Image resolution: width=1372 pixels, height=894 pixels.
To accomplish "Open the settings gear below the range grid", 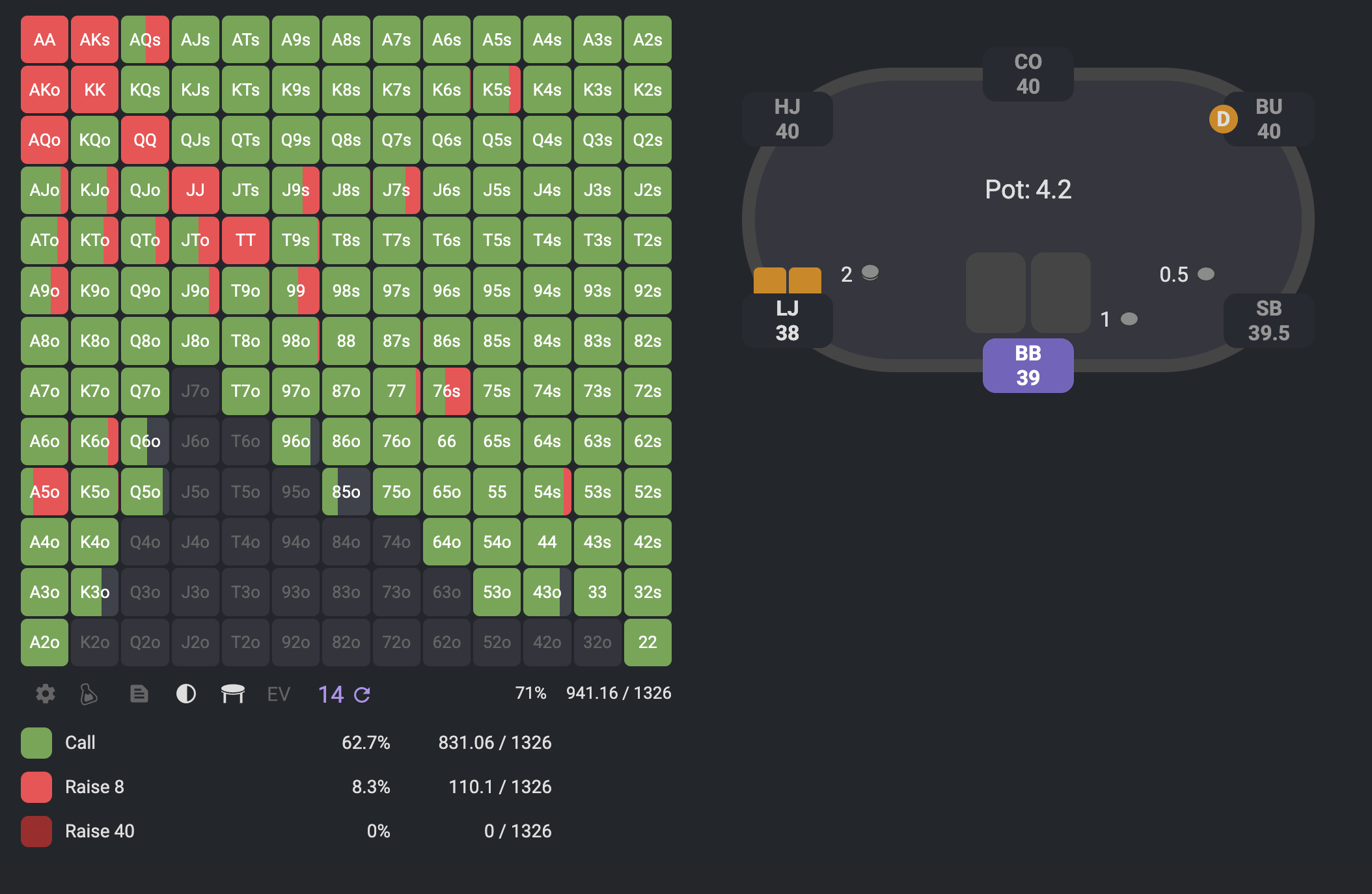I will point(45,694).
